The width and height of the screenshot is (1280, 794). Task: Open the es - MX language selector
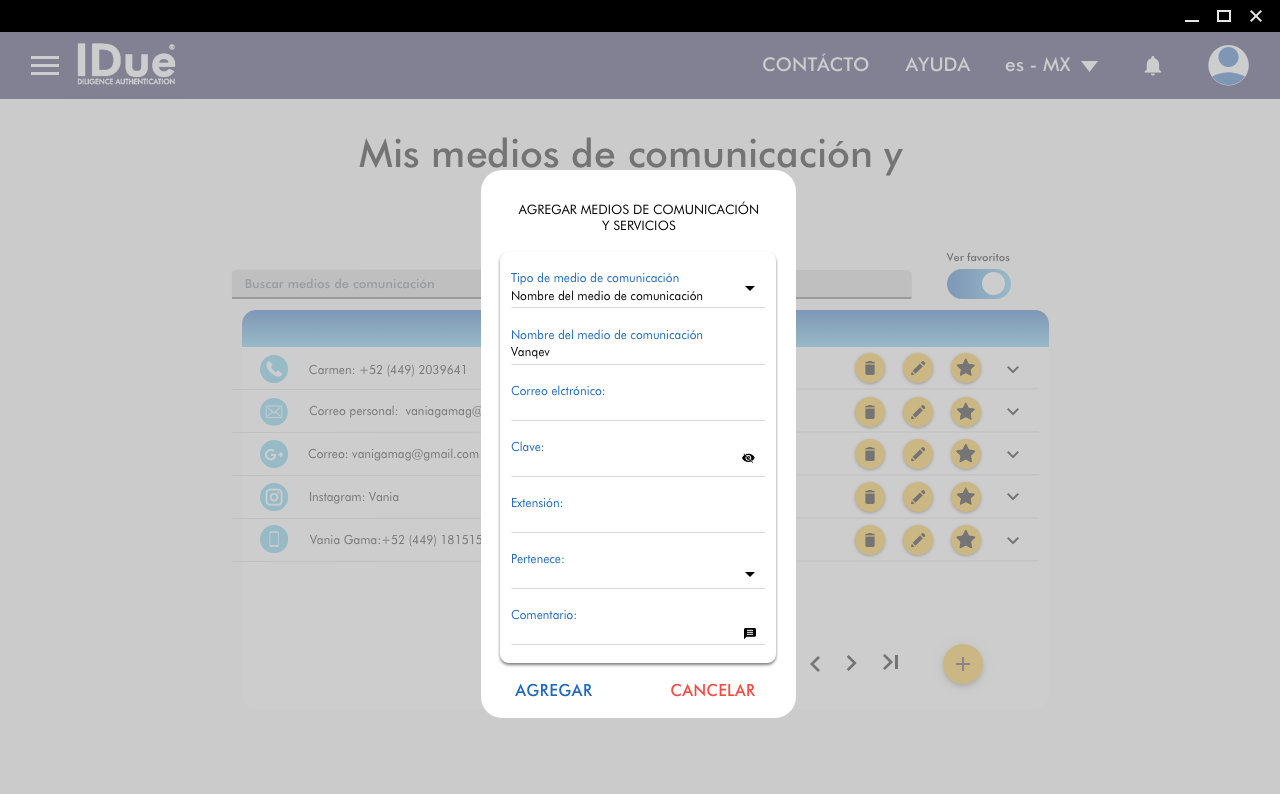pyautogui.click(x=1051, y=66)
